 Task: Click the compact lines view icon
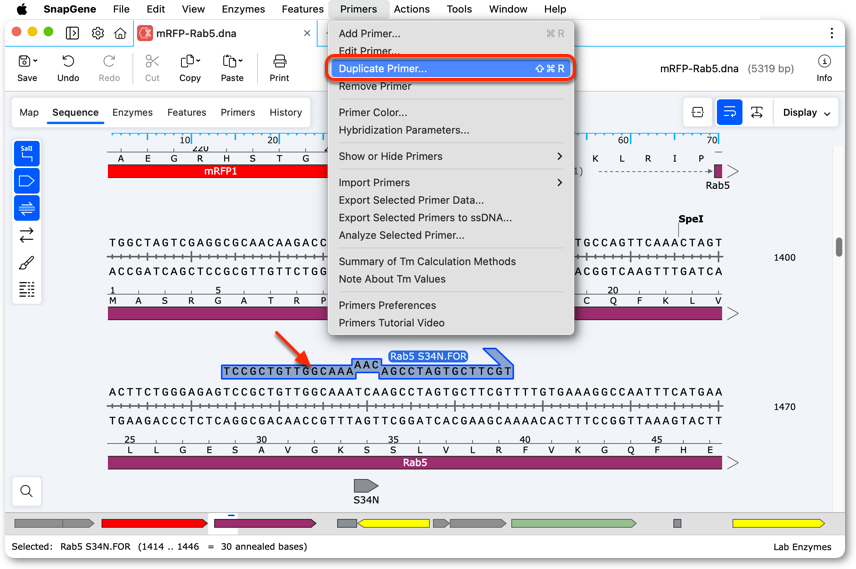point(698,112)
